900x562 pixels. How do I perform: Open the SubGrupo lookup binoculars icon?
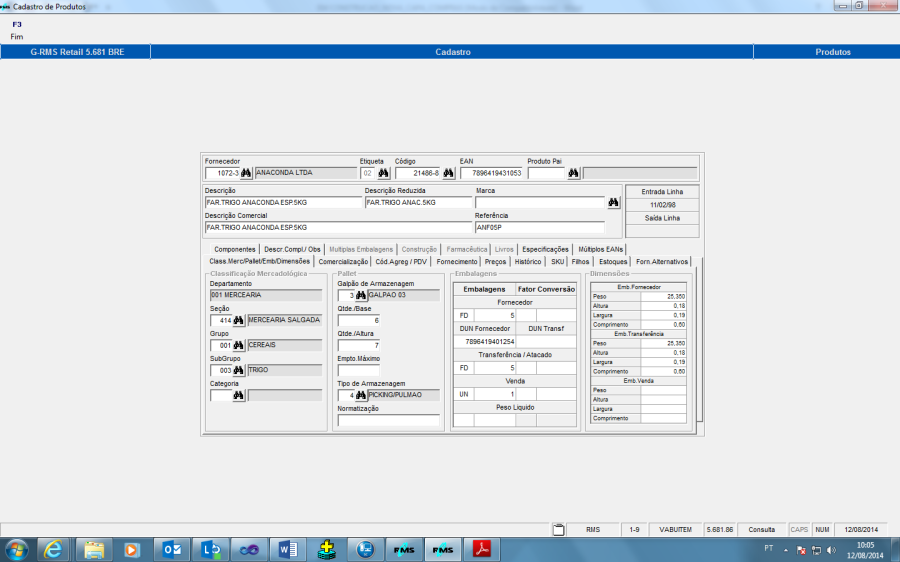click(238, 370)
